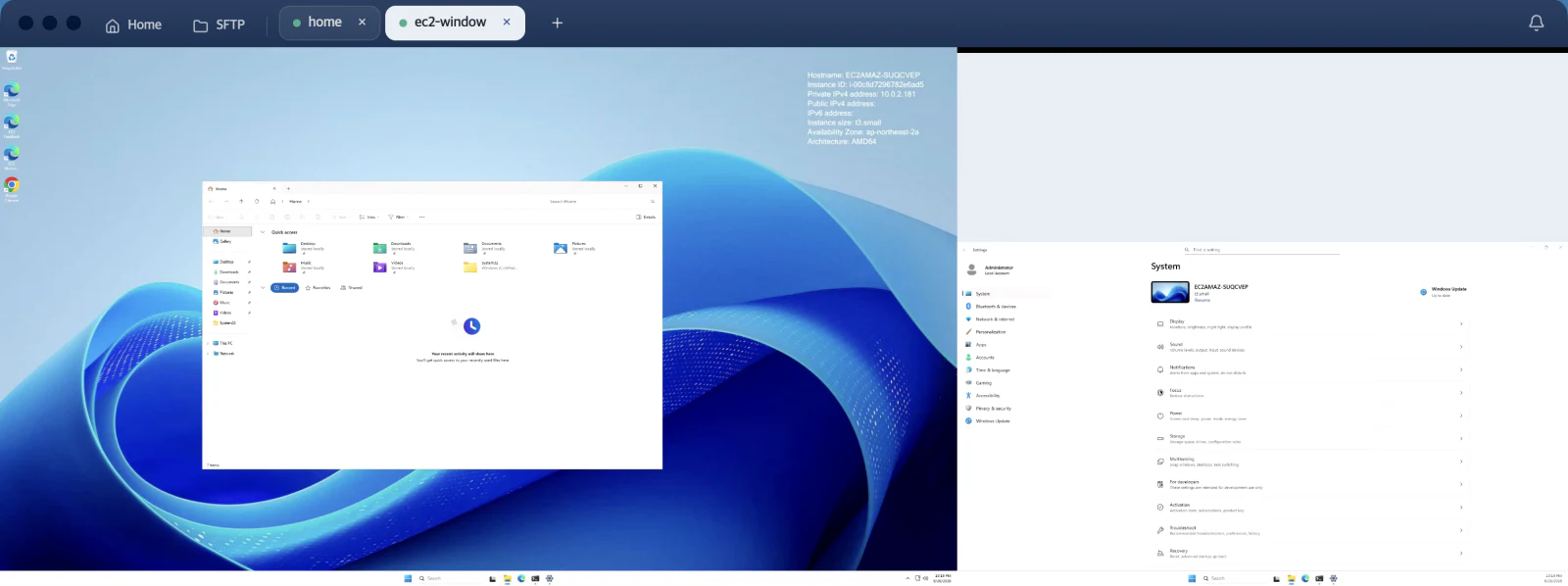Click the Rename link under the PC name
The width and height of the screenshot is (1568, 586).
click(x=1201, y=300)
